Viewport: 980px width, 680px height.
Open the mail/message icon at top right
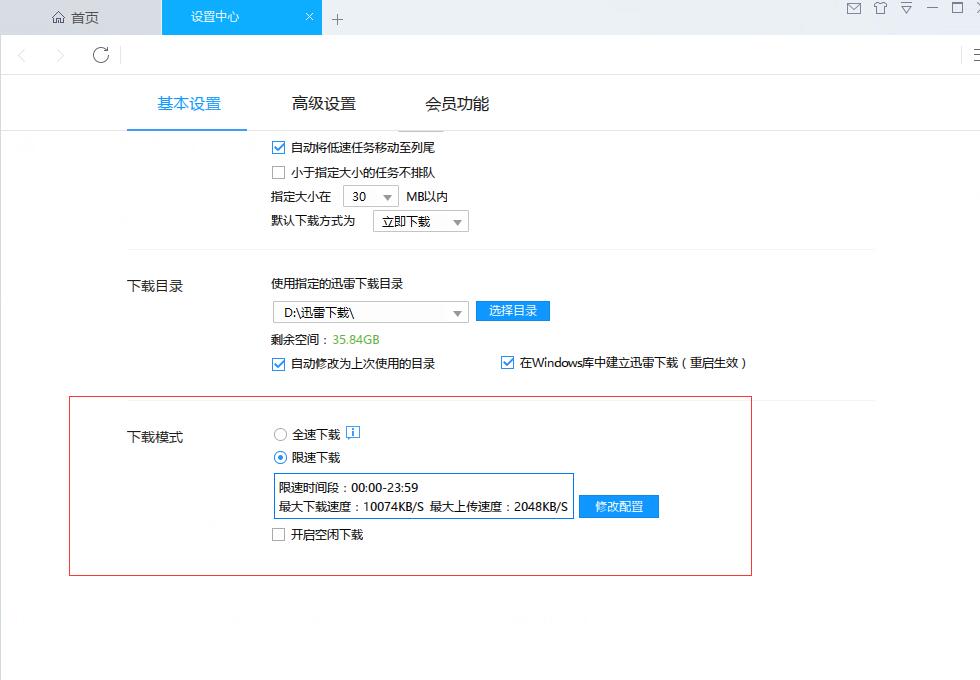[x=854, y=8]
